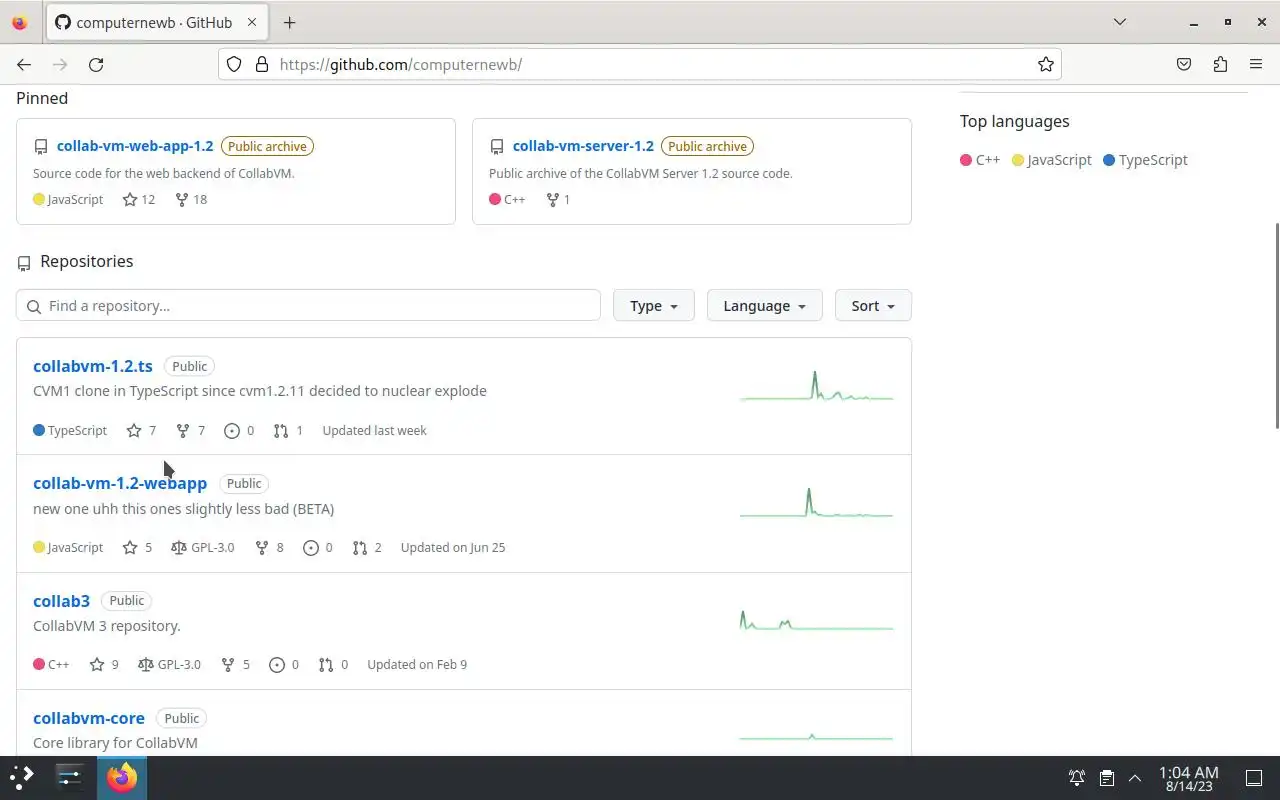Open the collab-vm-server-1.2 pinned repository
This screenshot has height=800, width=1280.
[583, 146]
